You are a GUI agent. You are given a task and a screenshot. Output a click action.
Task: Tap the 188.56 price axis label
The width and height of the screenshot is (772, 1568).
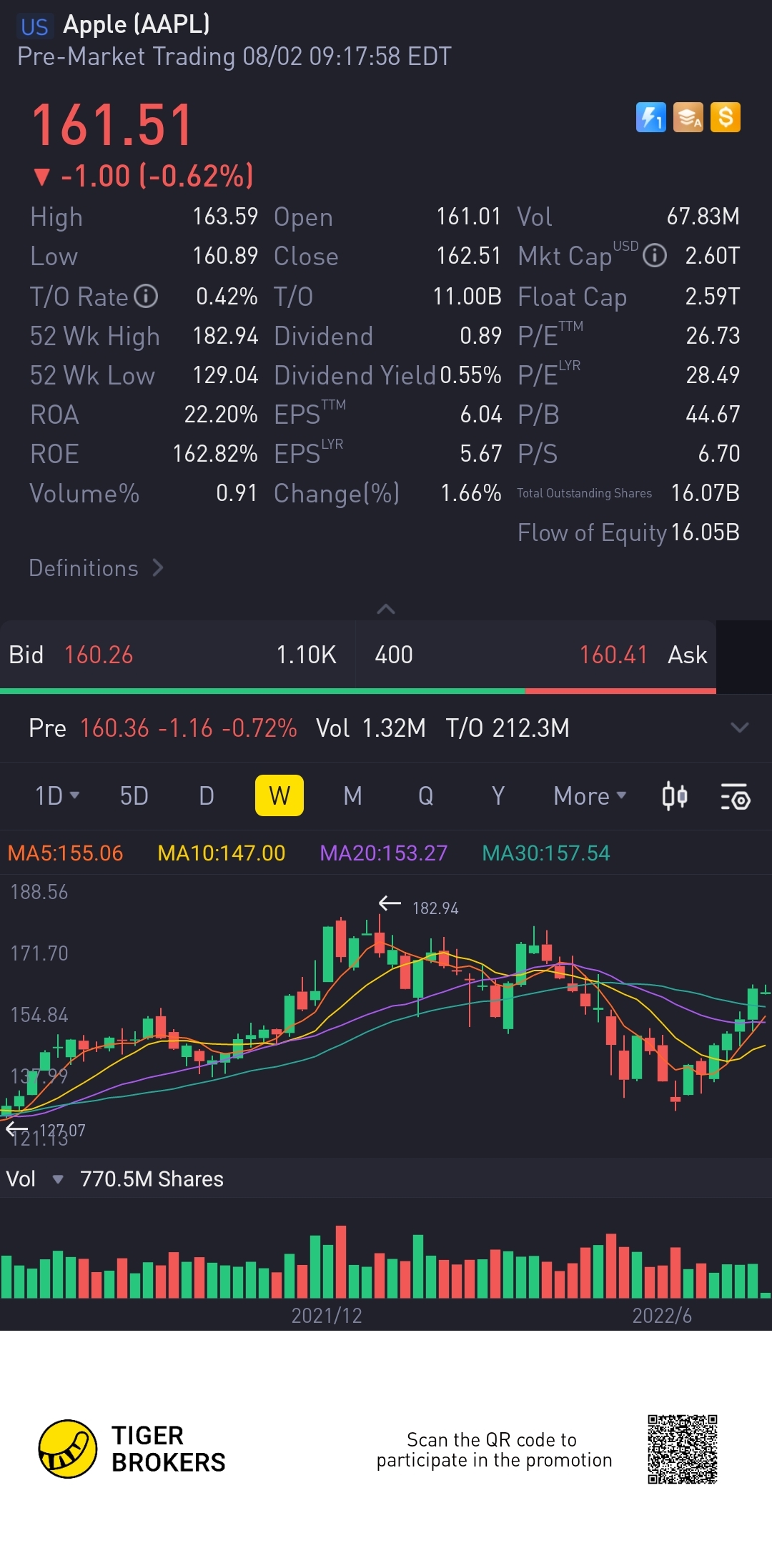click(39, 891)
